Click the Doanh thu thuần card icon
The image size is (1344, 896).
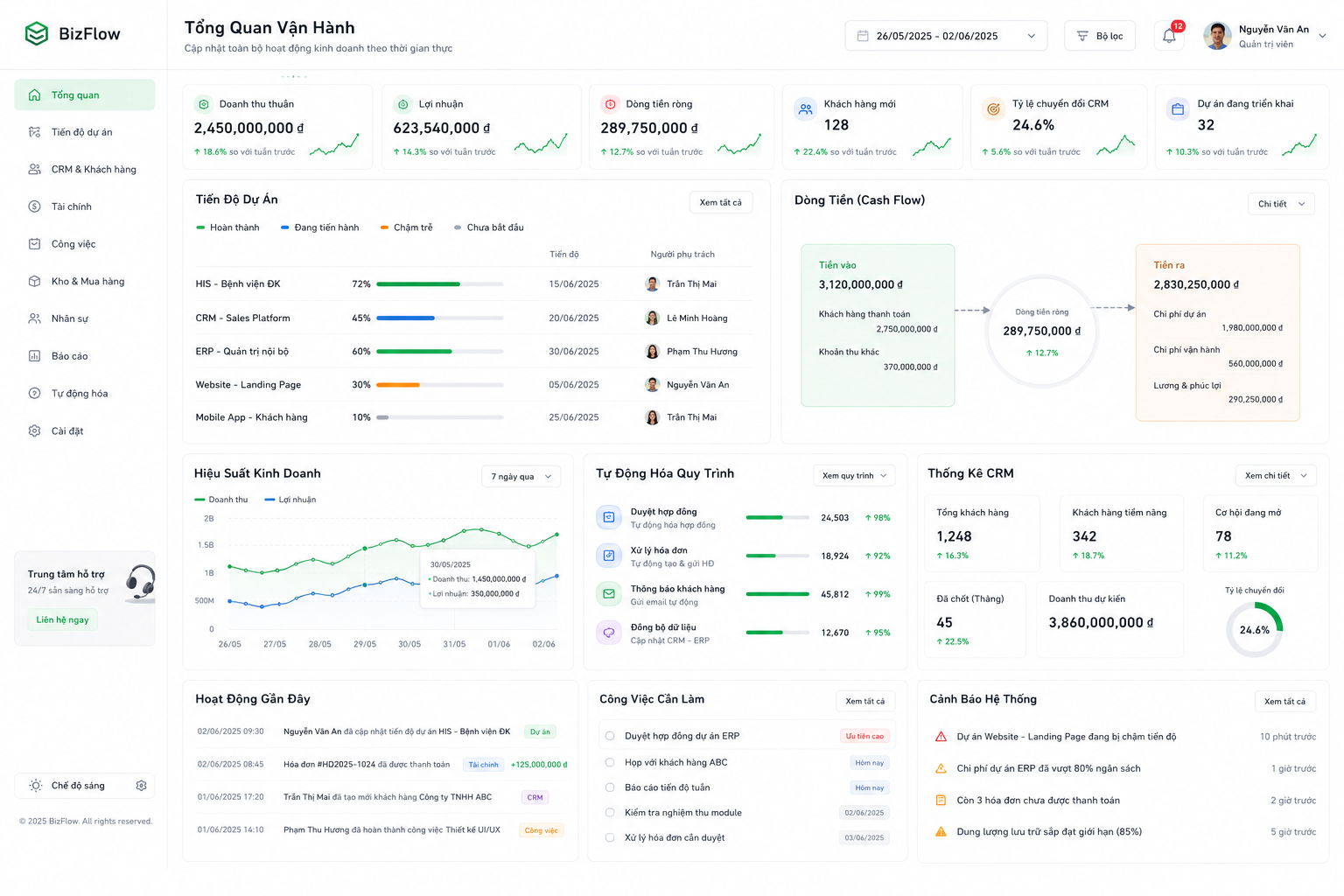204,104
